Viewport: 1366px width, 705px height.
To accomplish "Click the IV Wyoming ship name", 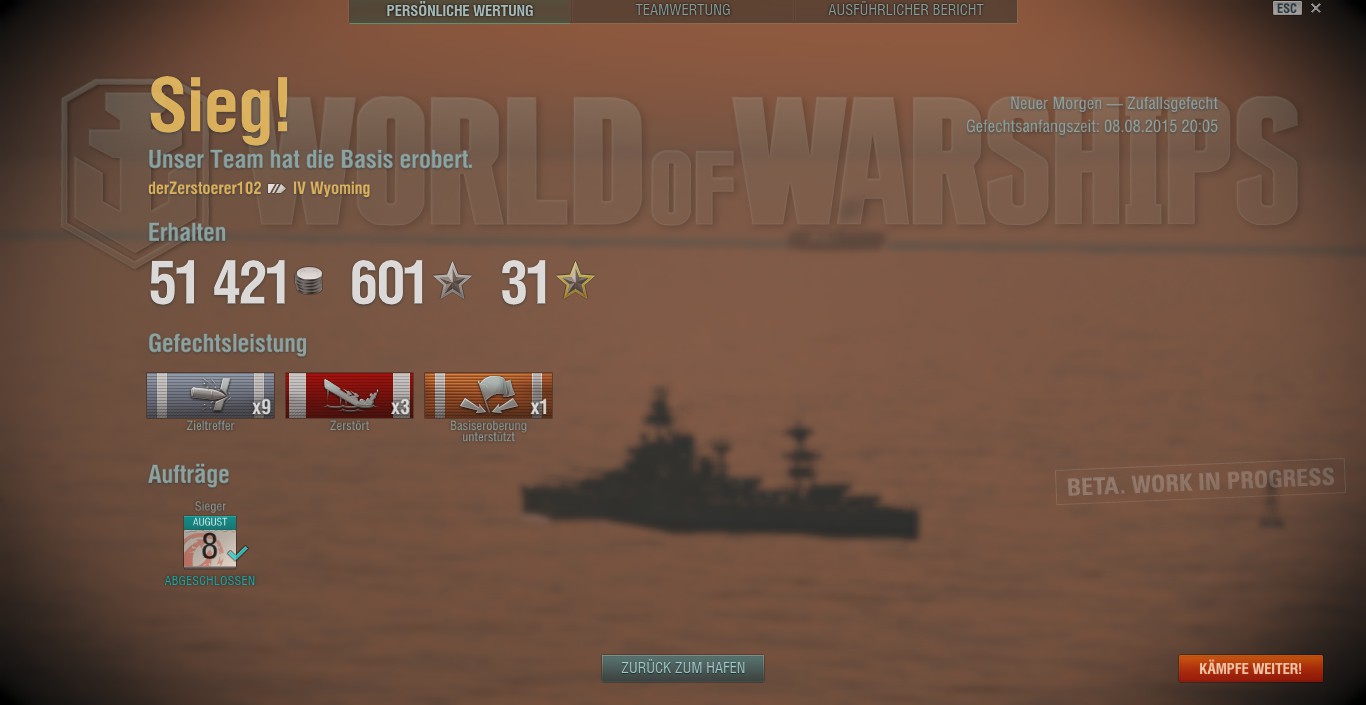I will pyautogui.click(x=331, y=188).
